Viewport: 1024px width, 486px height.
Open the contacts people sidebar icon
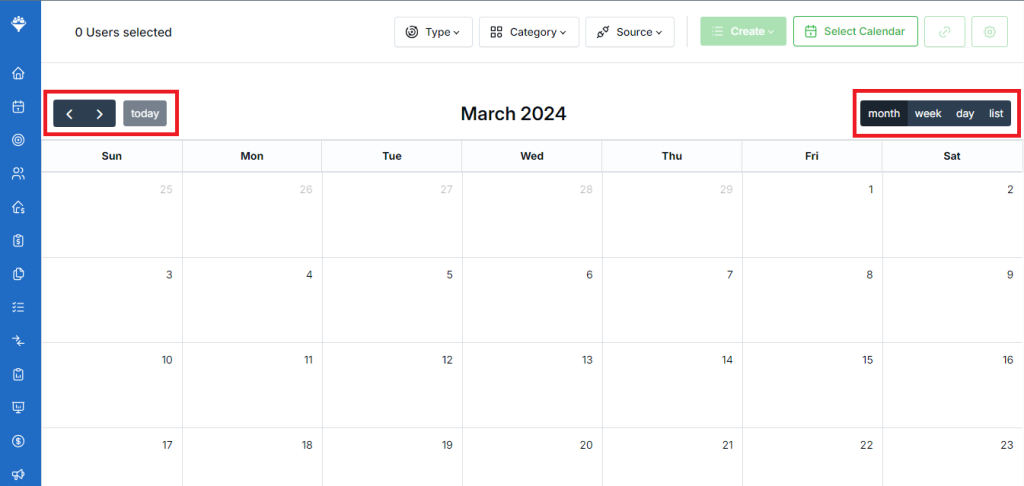coord(18,174)
